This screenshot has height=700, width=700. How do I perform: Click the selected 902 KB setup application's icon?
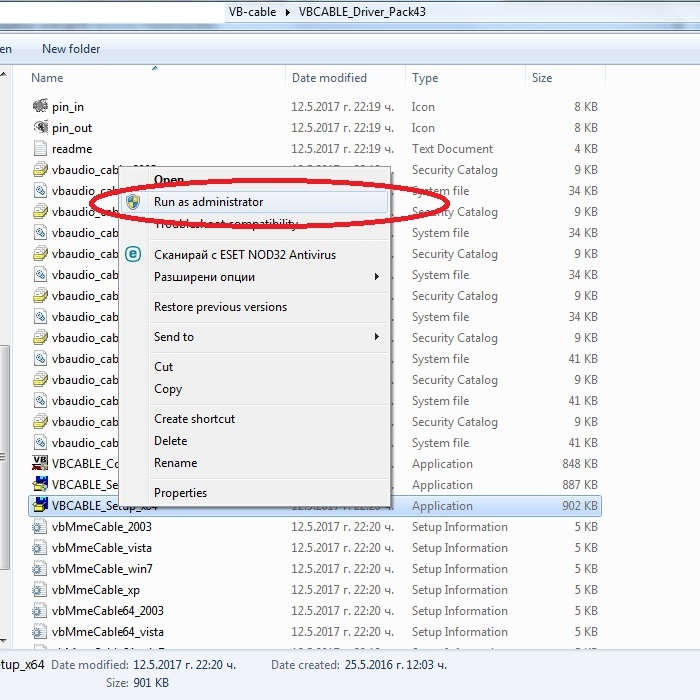(40, 505)
